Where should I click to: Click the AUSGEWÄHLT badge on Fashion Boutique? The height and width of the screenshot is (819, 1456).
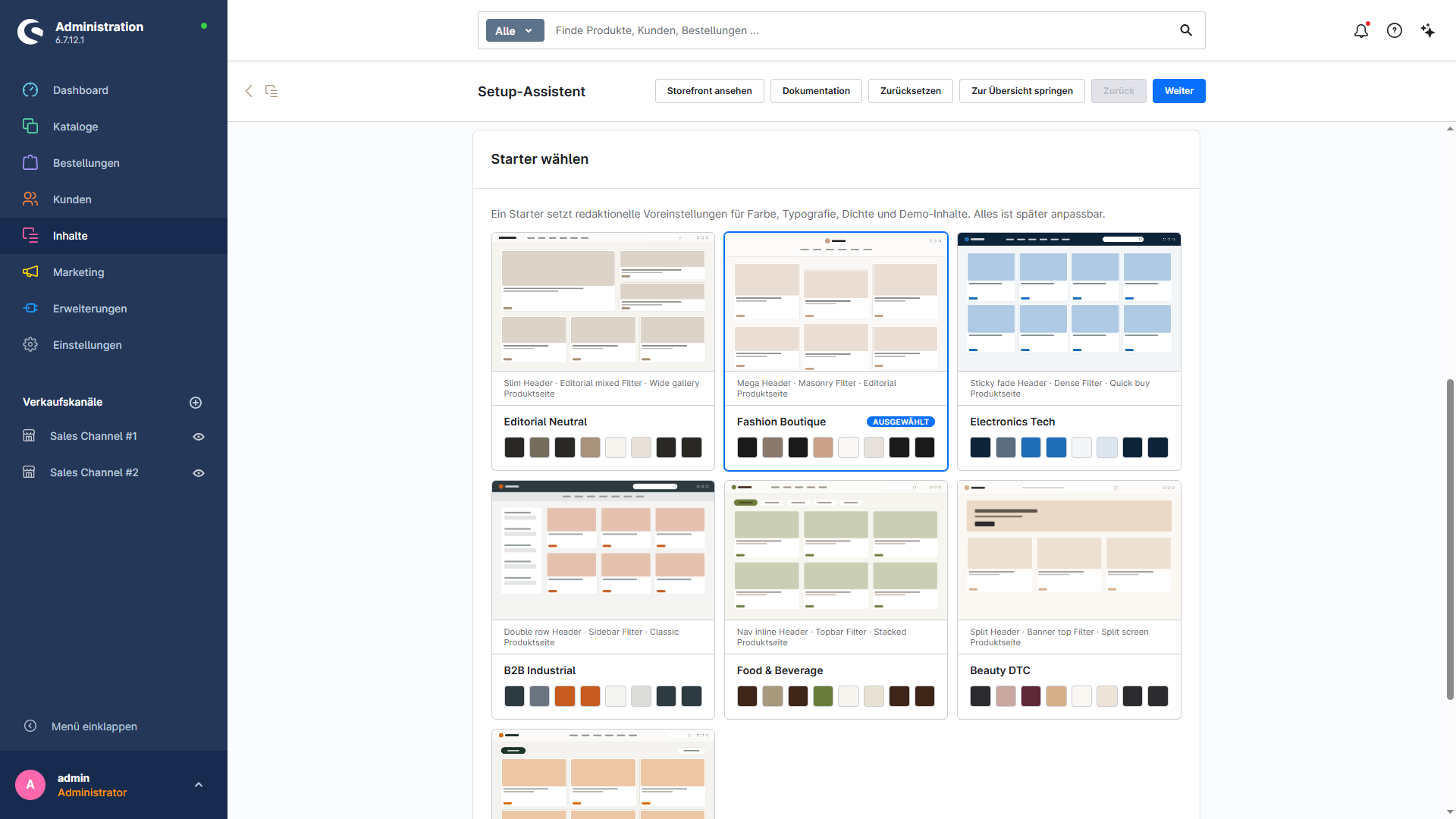point(901,422)
